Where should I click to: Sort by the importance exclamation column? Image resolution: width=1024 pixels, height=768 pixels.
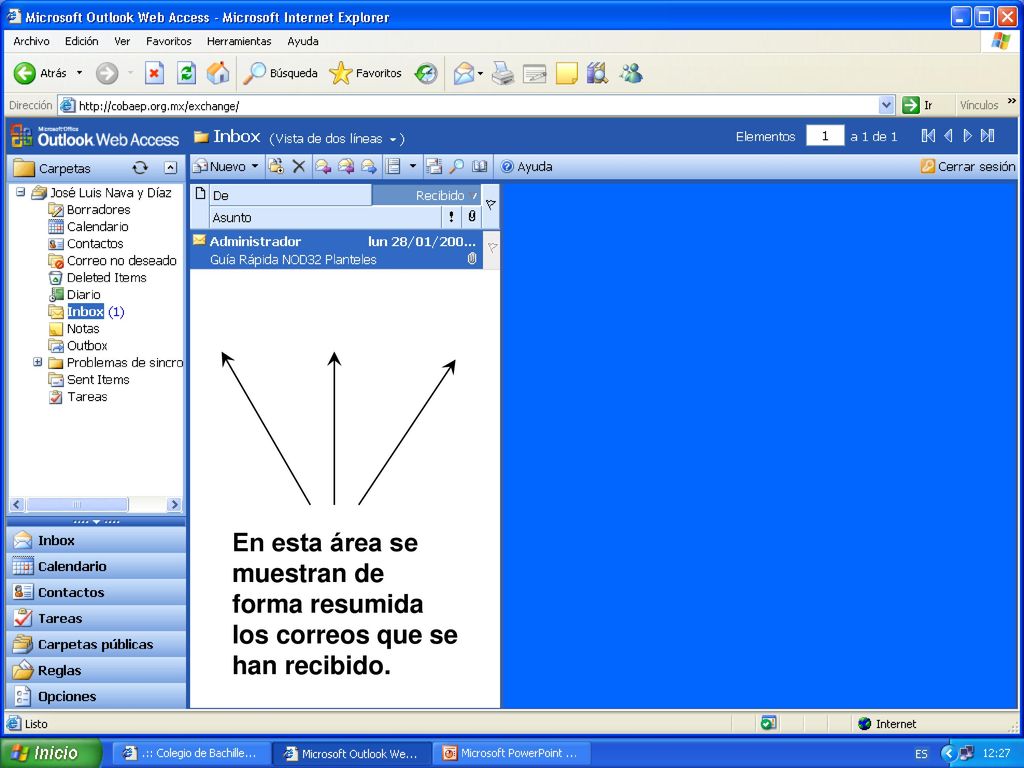click(x=451, y=217)
